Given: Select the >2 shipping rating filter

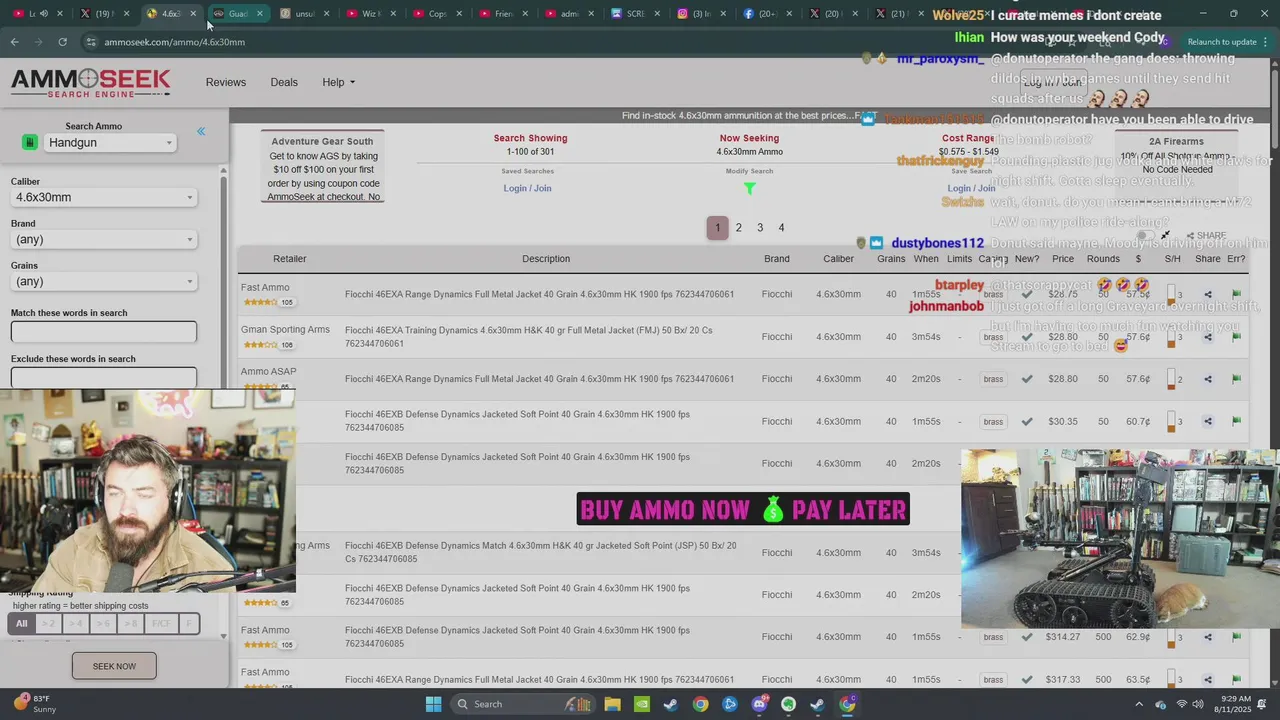Looking at the screenshot, I should coord(48,624).
